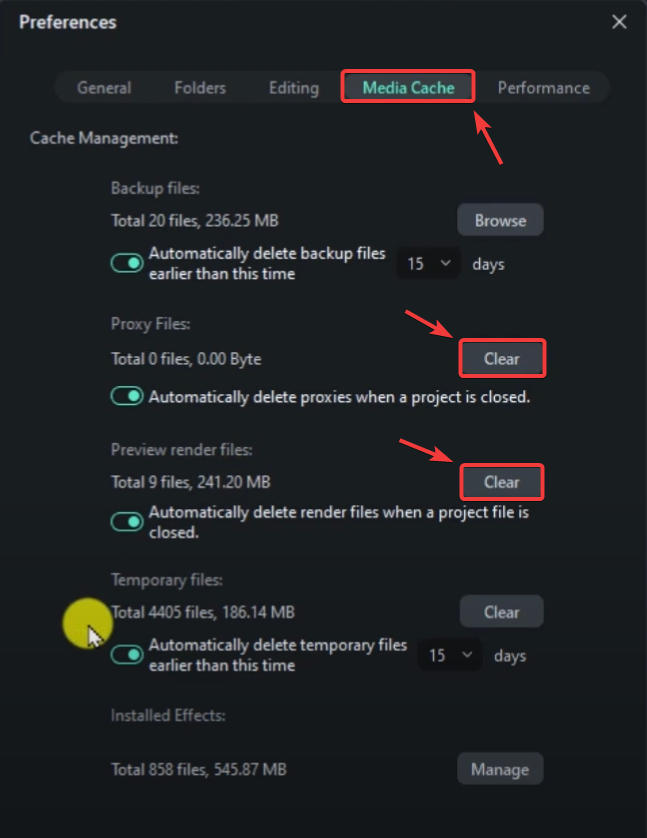The height and width of the screenshot is (838, 647).
Task: Expand the backup files days dropdown
Action: (x=430, y=264)
